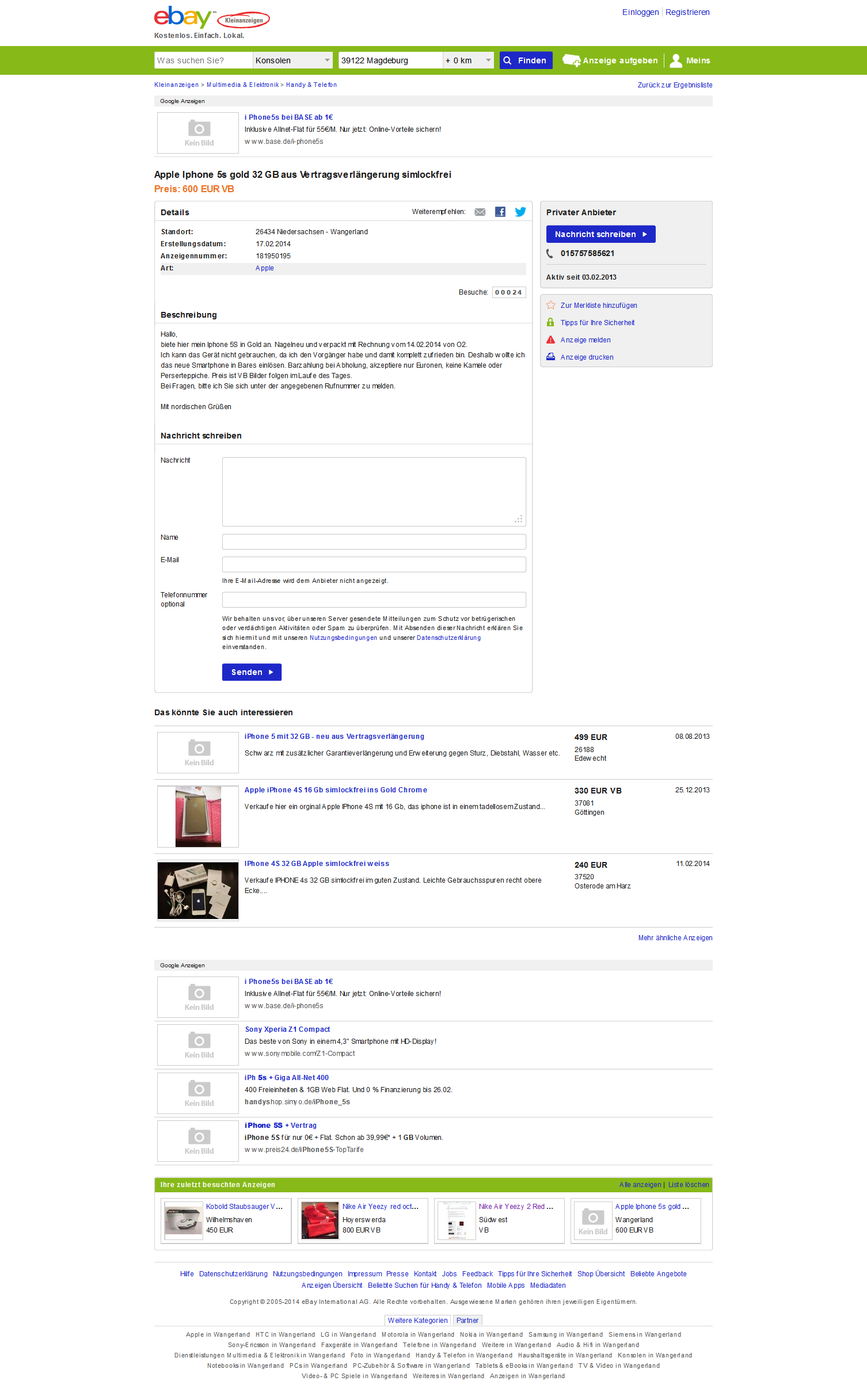Click the phone handset icon
This screenshot has width=867, height=1400.
click(550, 254)
